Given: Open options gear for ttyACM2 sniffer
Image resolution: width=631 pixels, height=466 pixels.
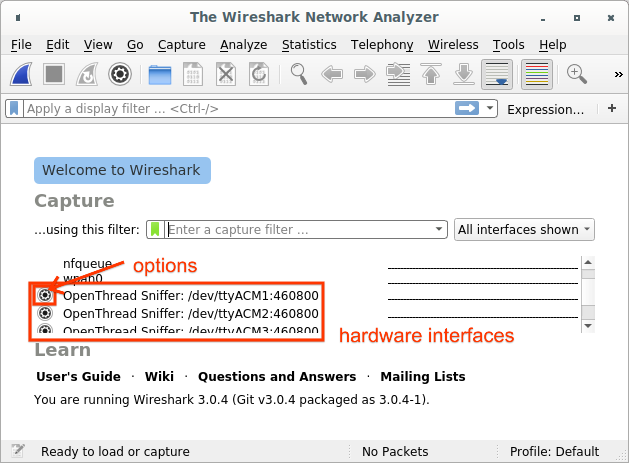Looking at the screenshot, I should [45, 313].
